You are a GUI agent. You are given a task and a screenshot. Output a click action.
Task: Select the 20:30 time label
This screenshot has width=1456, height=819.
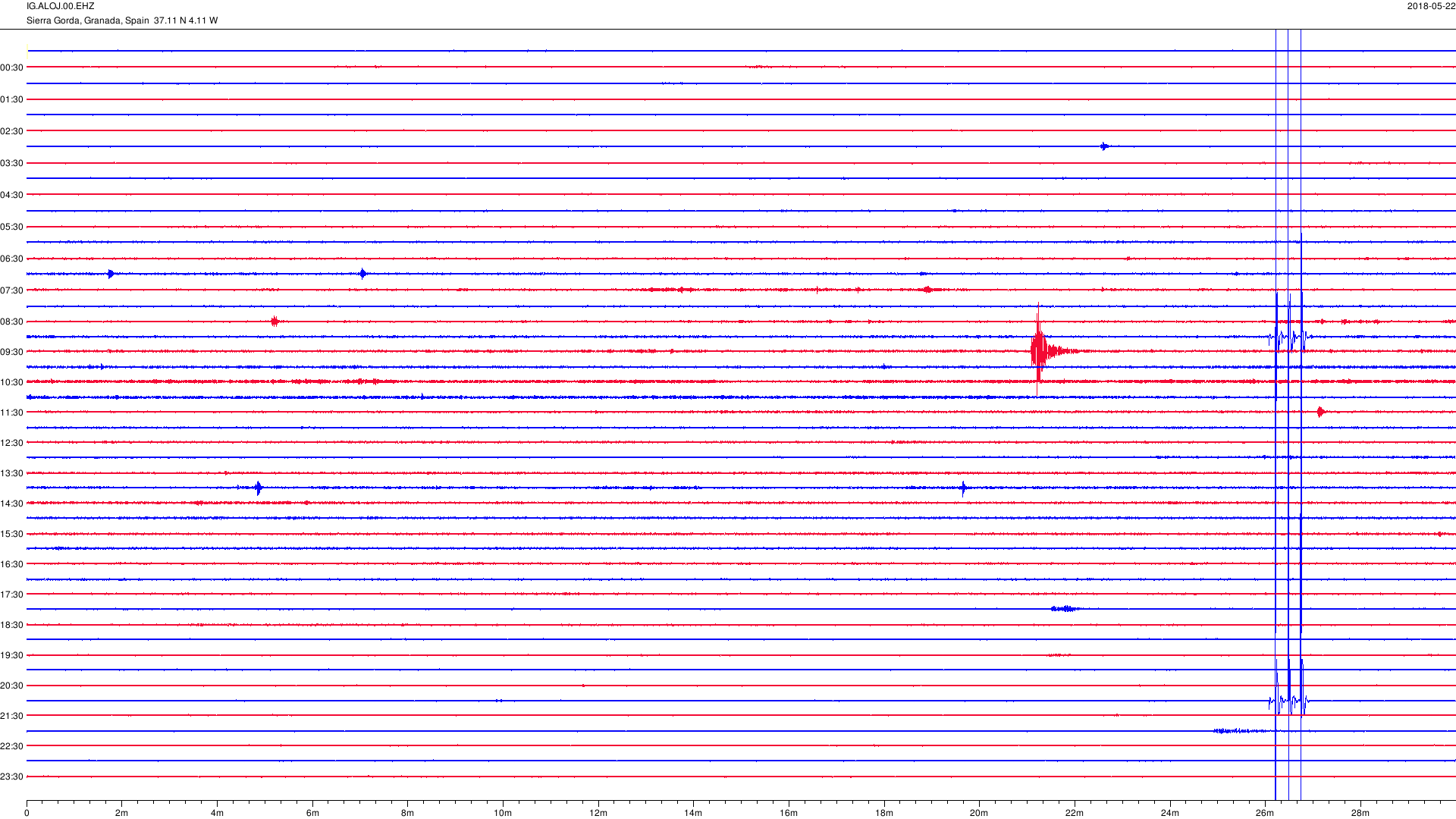tap(11, 686)
